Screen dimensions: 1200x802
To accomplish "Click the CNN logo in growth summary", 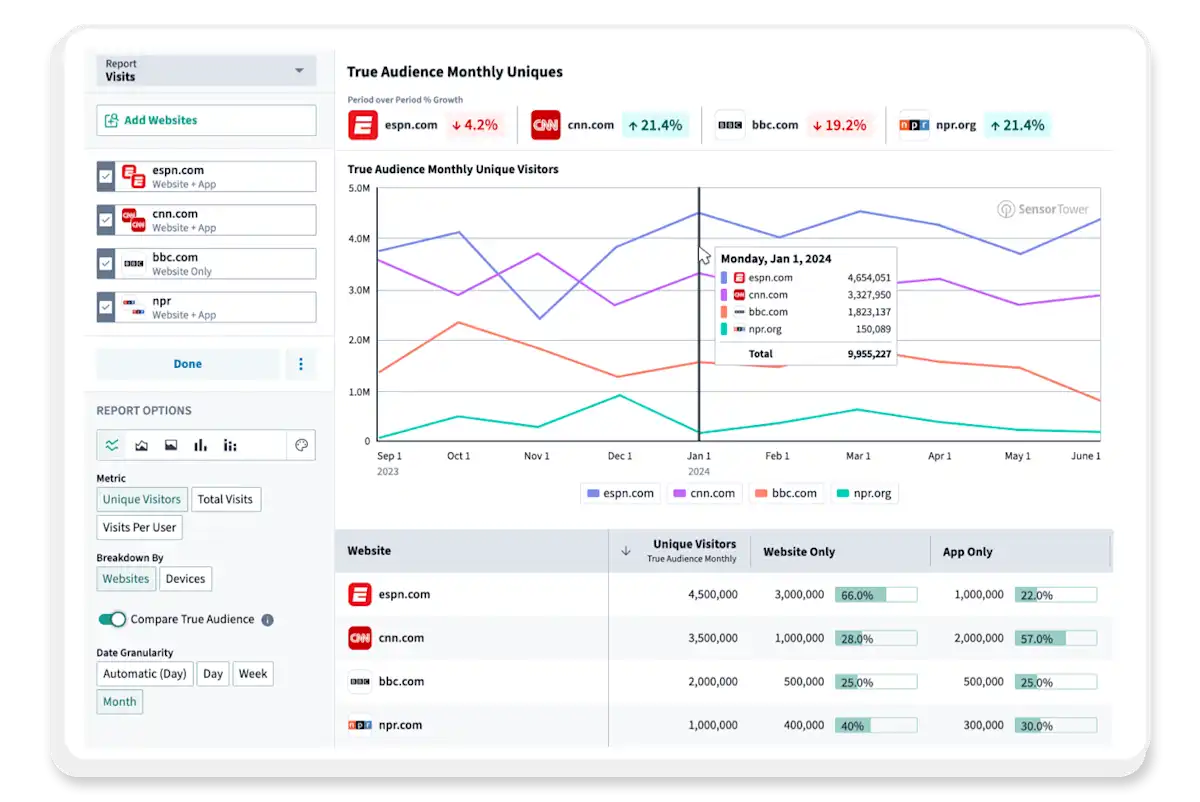I will 546,125.
